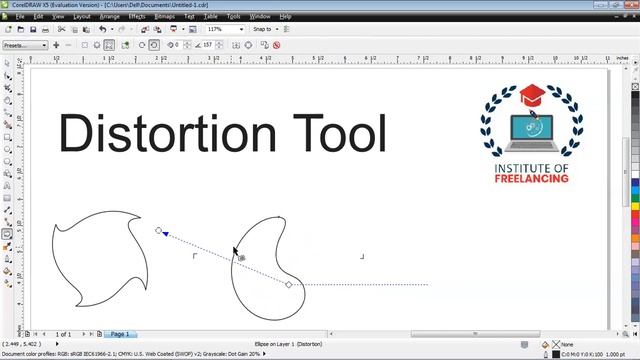Select the Pick tool in toolbox
The width and height of the screenshot is (640, 360).
(7, 63)
